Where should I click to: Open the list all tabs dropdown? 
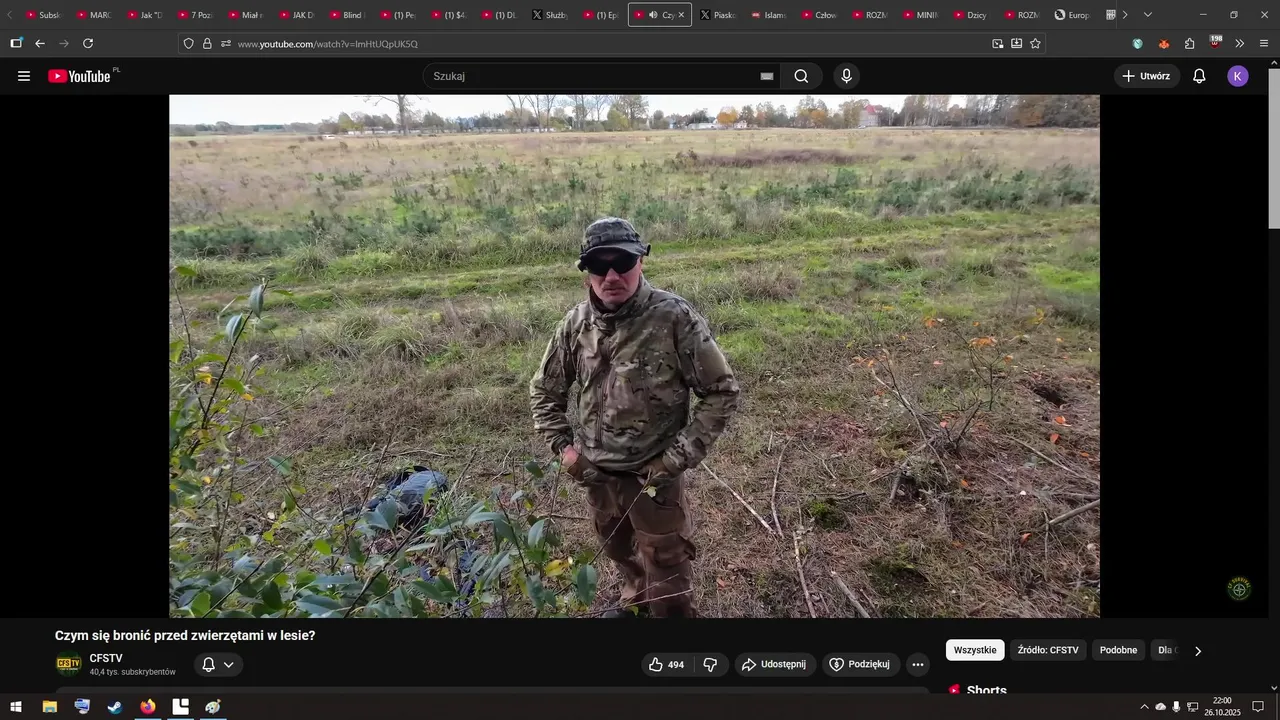point(1148,15)
